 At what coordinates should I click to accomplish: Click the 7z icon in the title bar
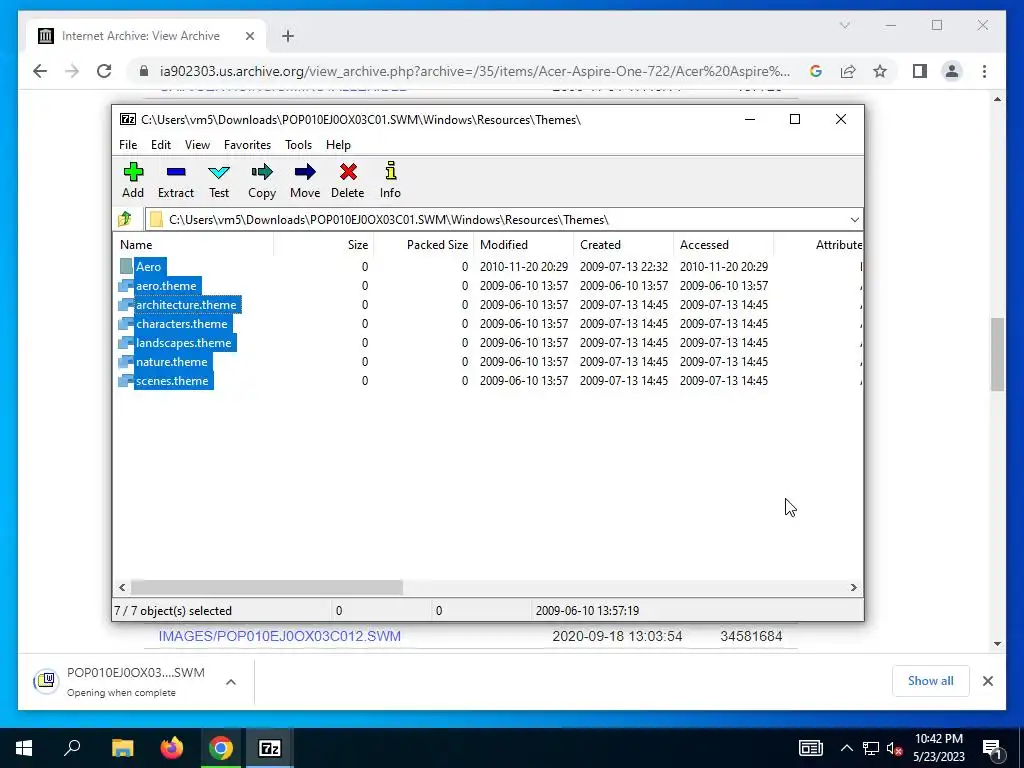point(128,120)
